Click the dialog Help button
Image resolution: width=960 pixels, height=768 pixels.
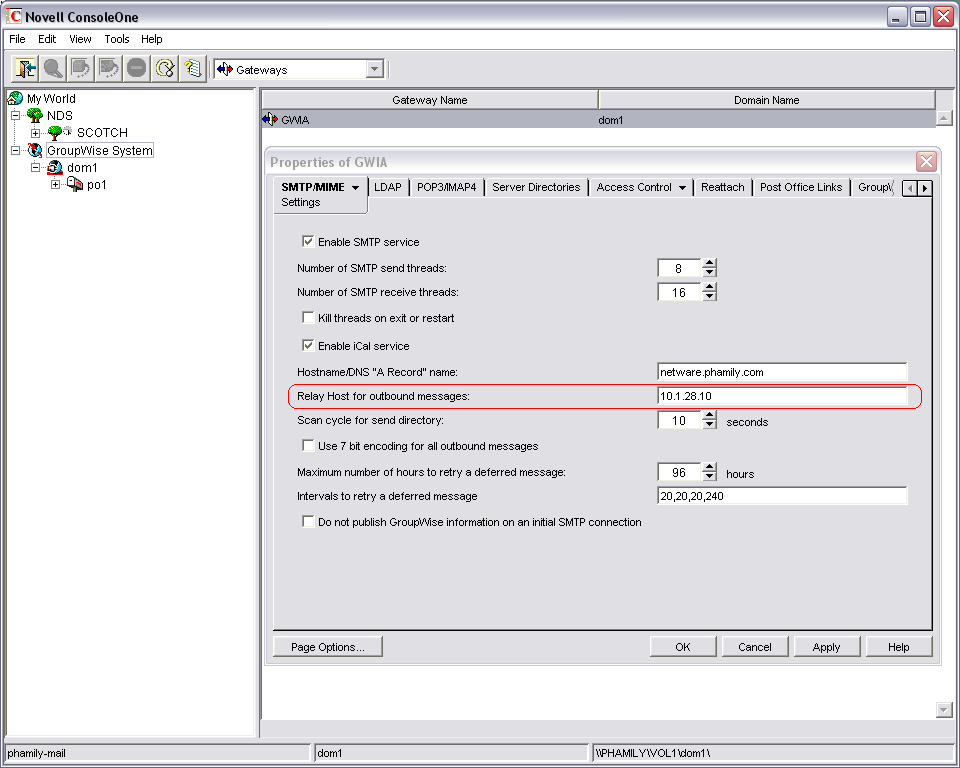tap(899, 647)
